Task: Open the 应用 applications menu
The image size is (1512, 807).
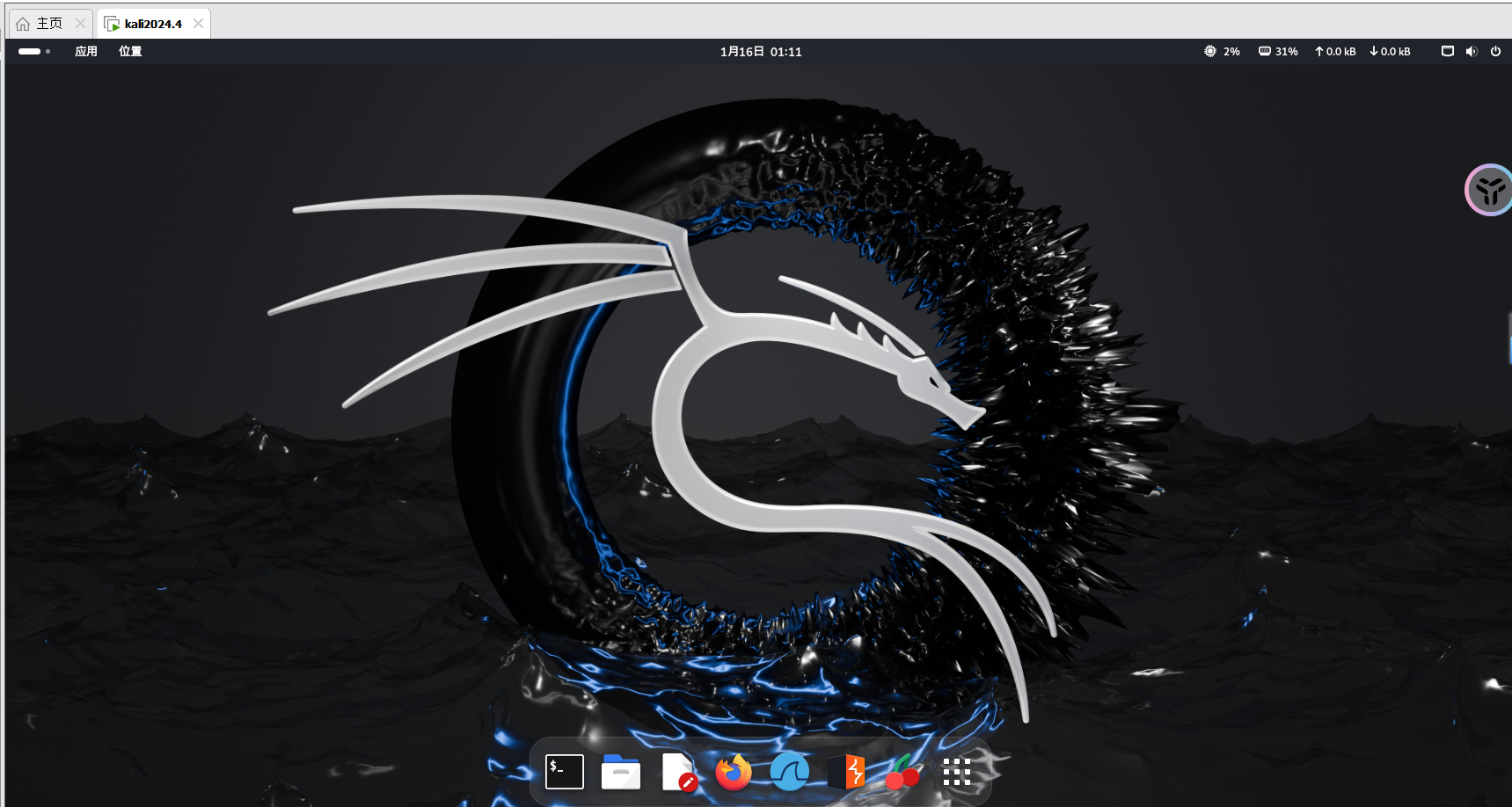Action: tap(86, 51)
